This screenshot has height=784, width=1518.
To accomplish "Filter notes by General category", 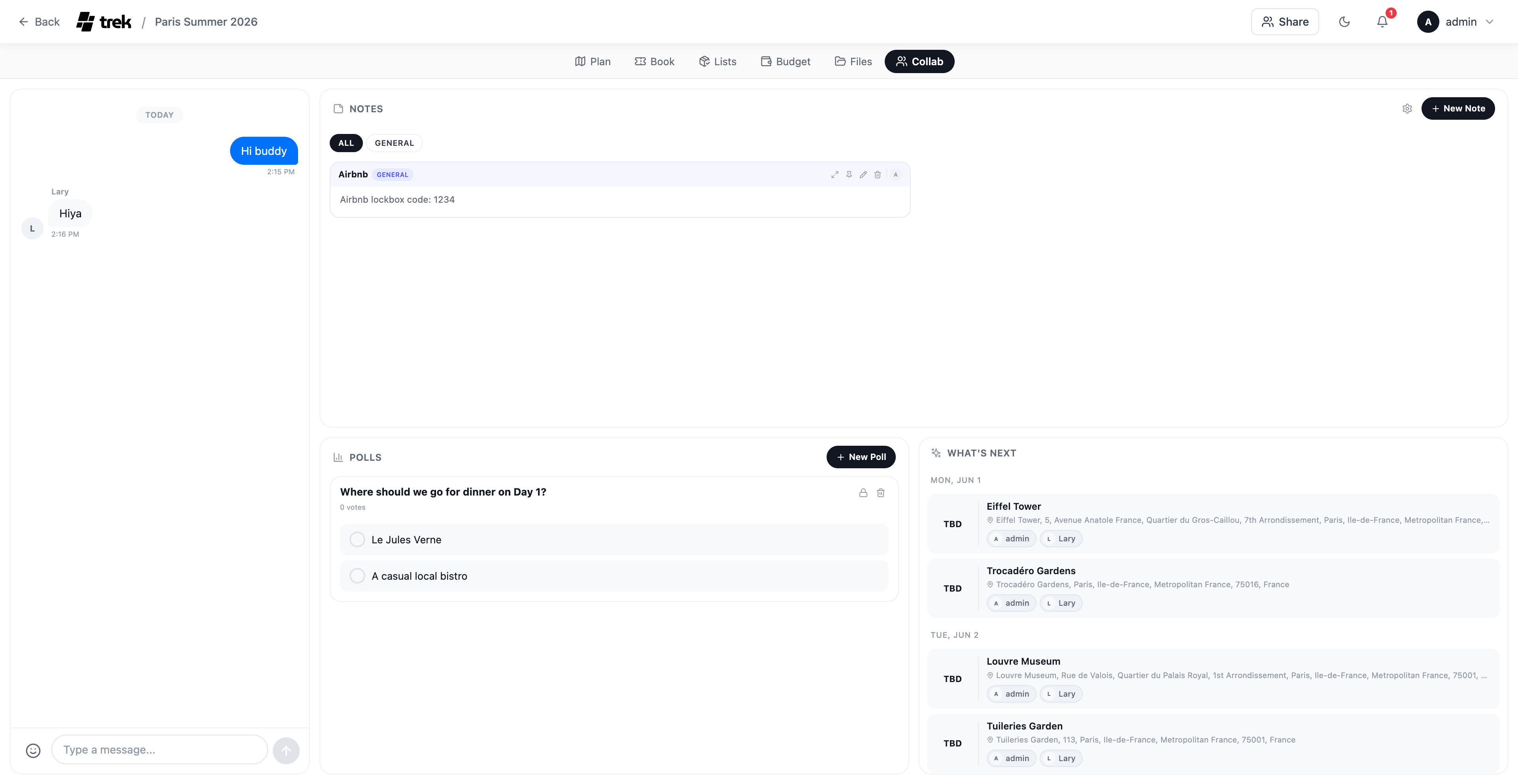I will click(x=394, y=143).
